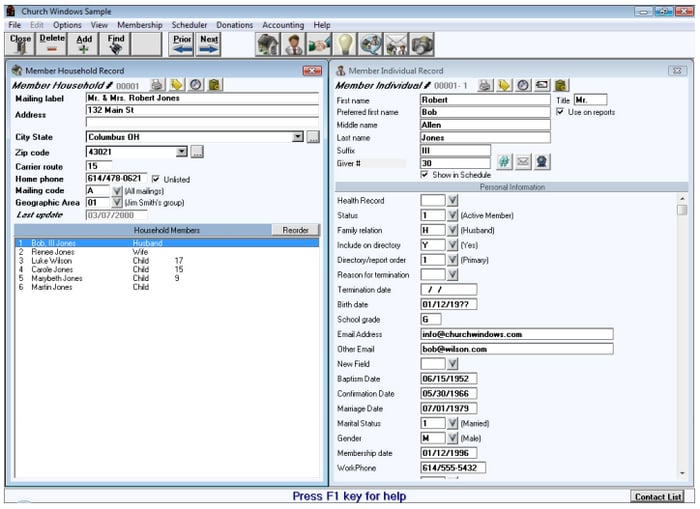Click the Find toolbar button

tap(116, 44)
